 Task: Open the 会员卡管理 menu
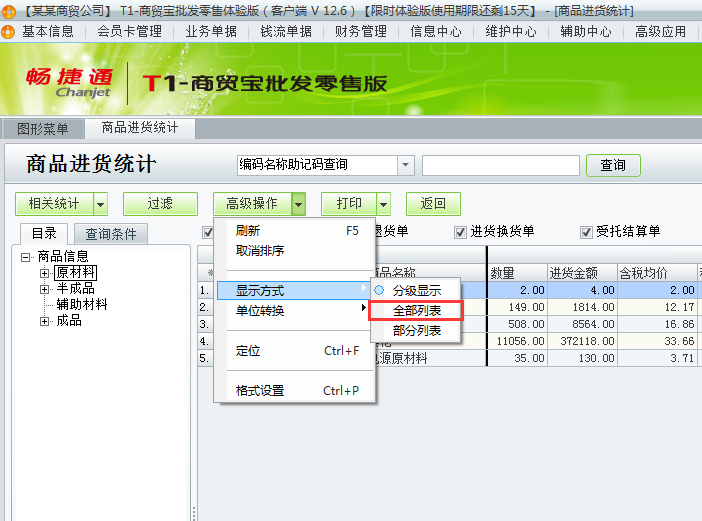pos(129,31)
